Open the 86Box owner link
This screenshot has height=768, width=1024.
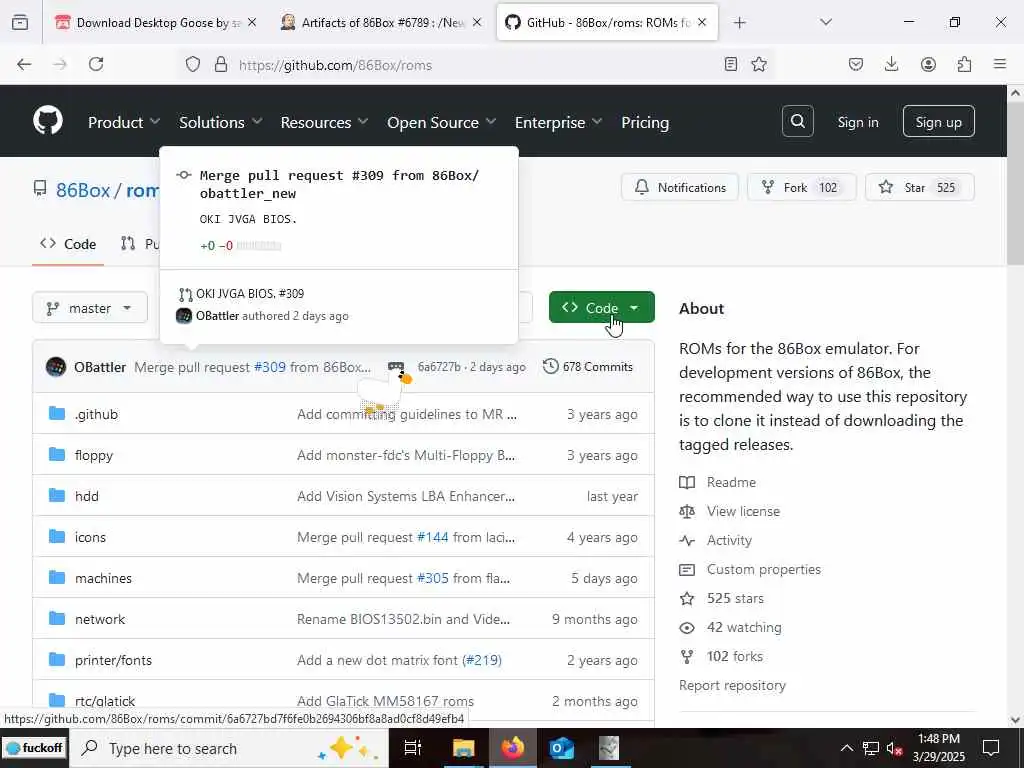83,190
